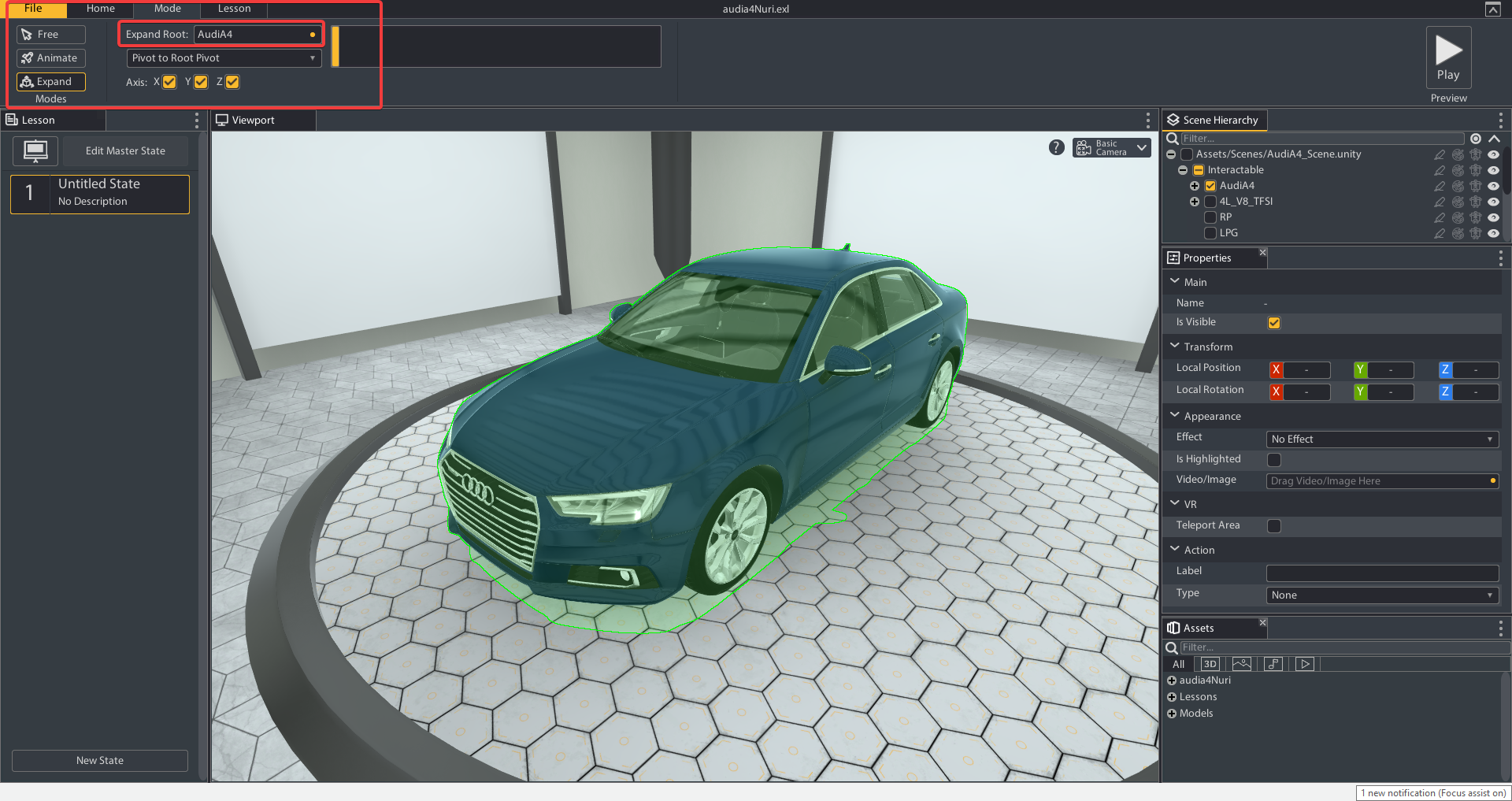
Task: Hide LPG using its eye icon
Action: 1493,233
